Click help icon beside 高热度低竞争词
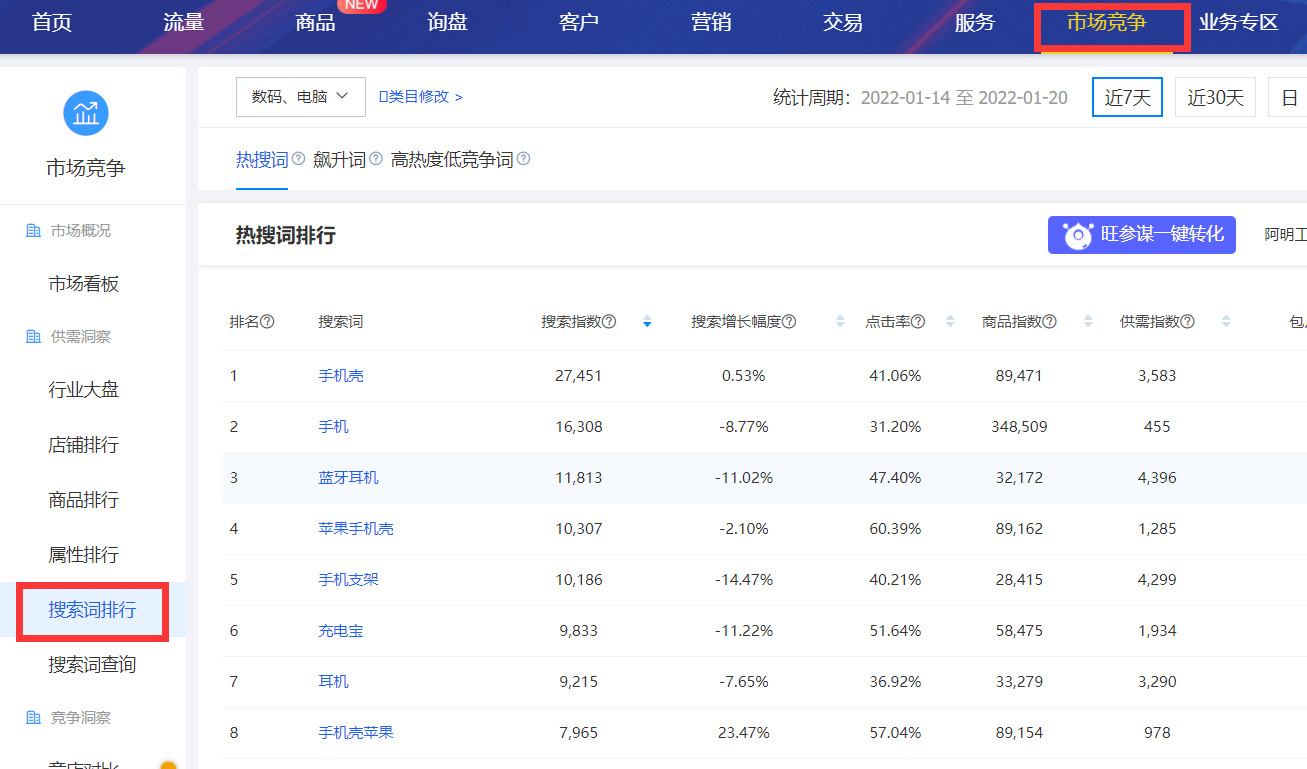This screenshot has width=1307, height=769. pos(523,159)
